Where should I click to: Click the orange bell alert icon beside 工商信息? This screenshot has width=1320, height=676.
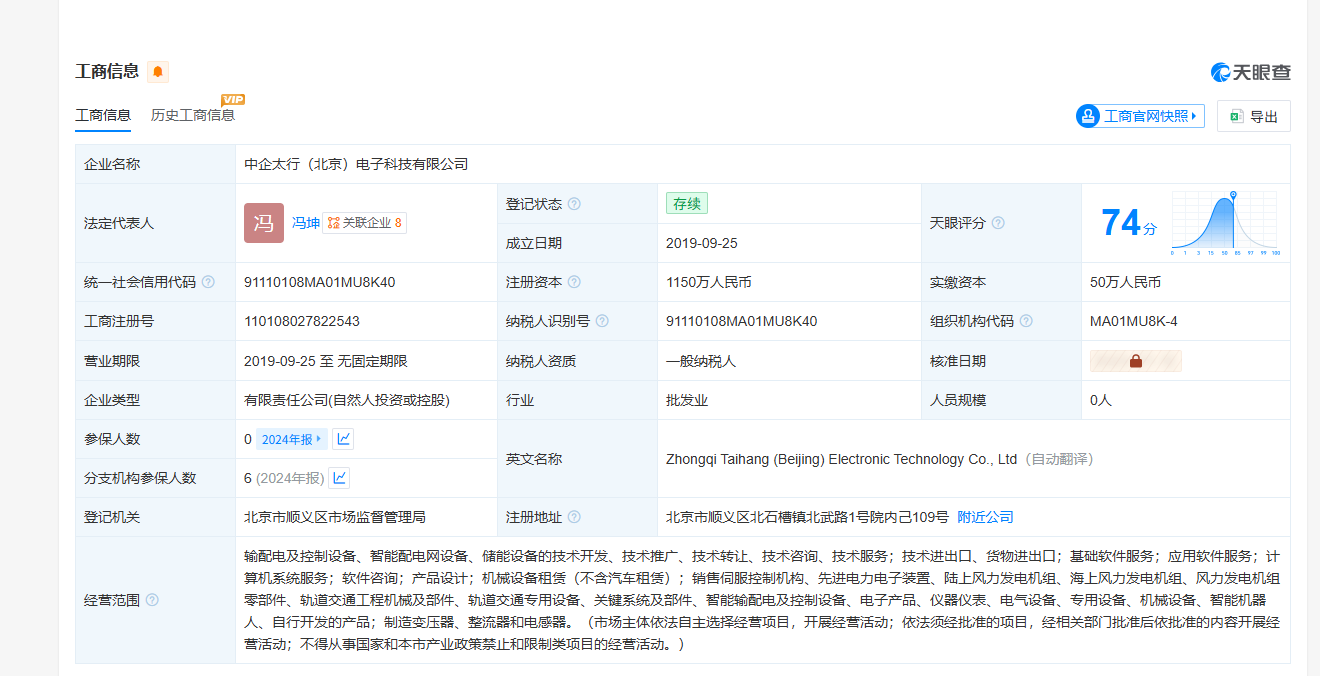click(158, 72)
